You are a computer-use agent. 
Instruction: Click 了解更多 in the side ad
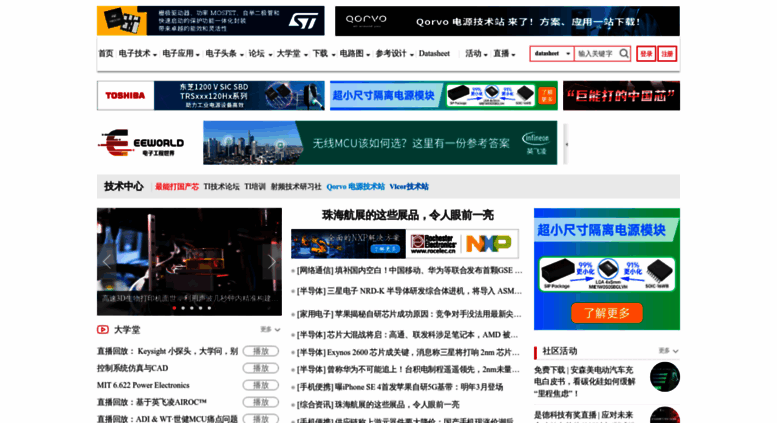607,313
